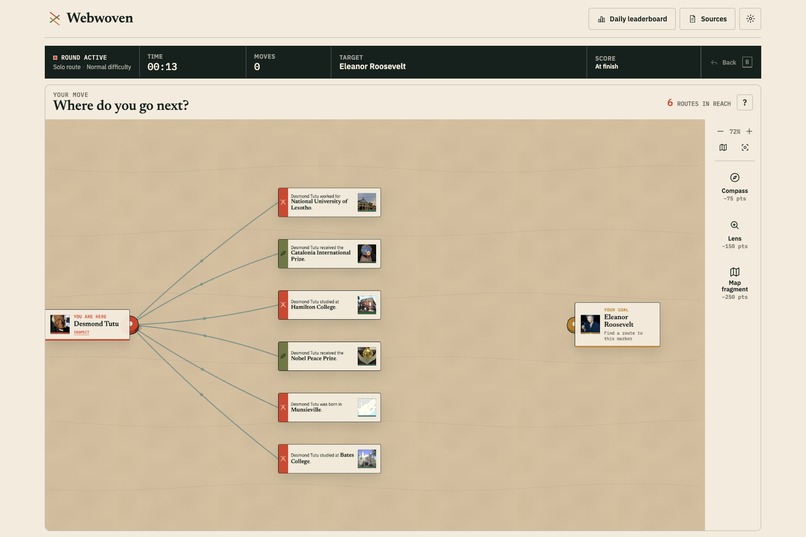Click the red icon on Hamilton College card

pyautogui.click(x=283, y=305)
